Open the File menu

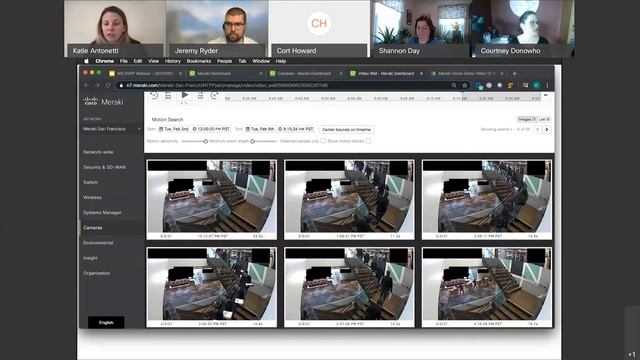tap(124, 61)
